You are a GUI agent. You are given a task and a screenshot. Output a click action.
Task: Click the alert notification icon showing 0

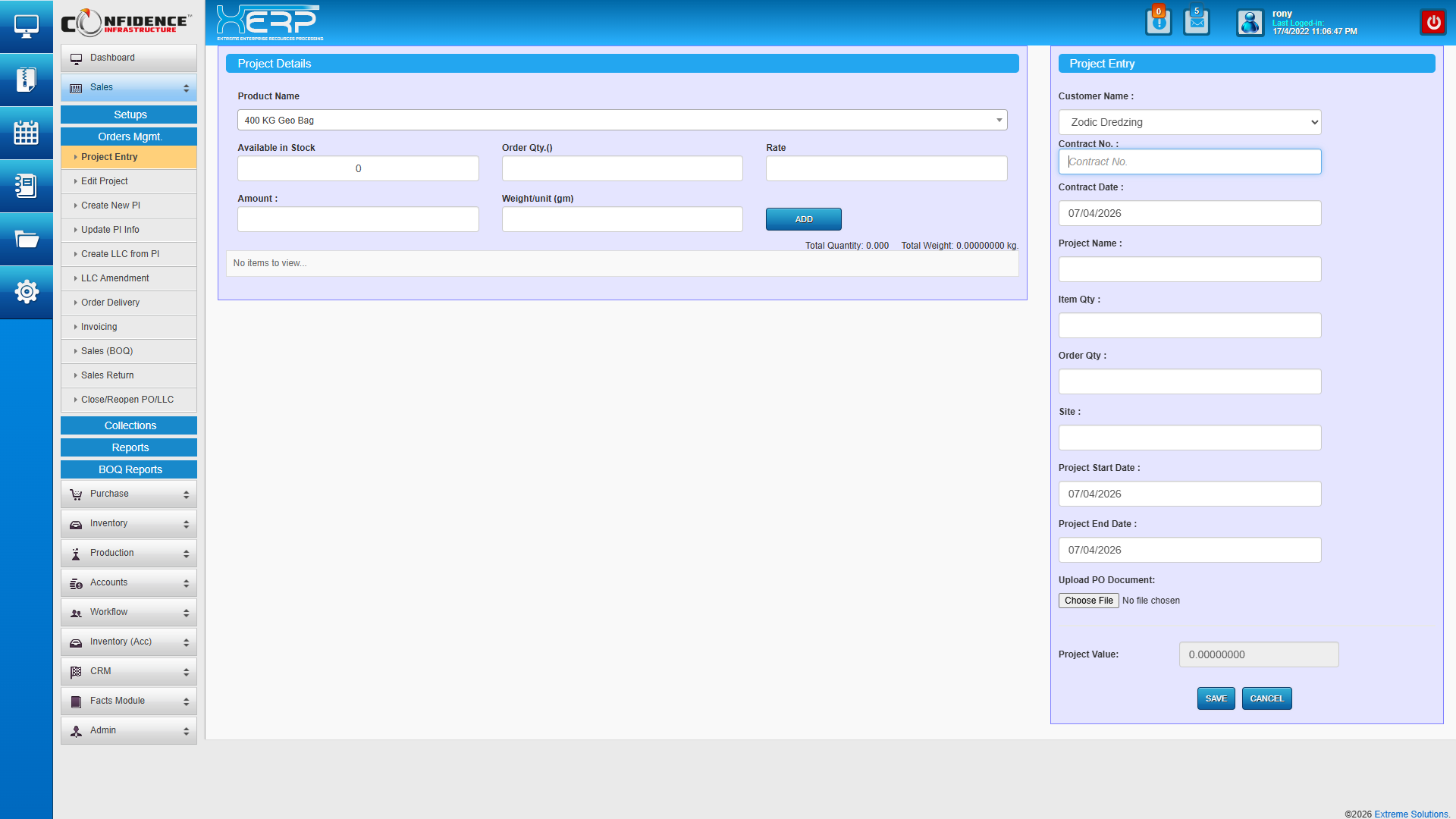[1159, 22]
